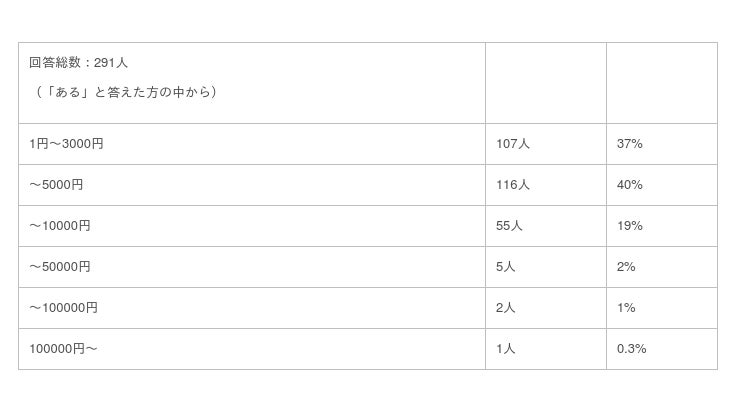The width and height of the screenshot is (740, 410).
Task: Click the '2人' count cell
Action: 505,308
